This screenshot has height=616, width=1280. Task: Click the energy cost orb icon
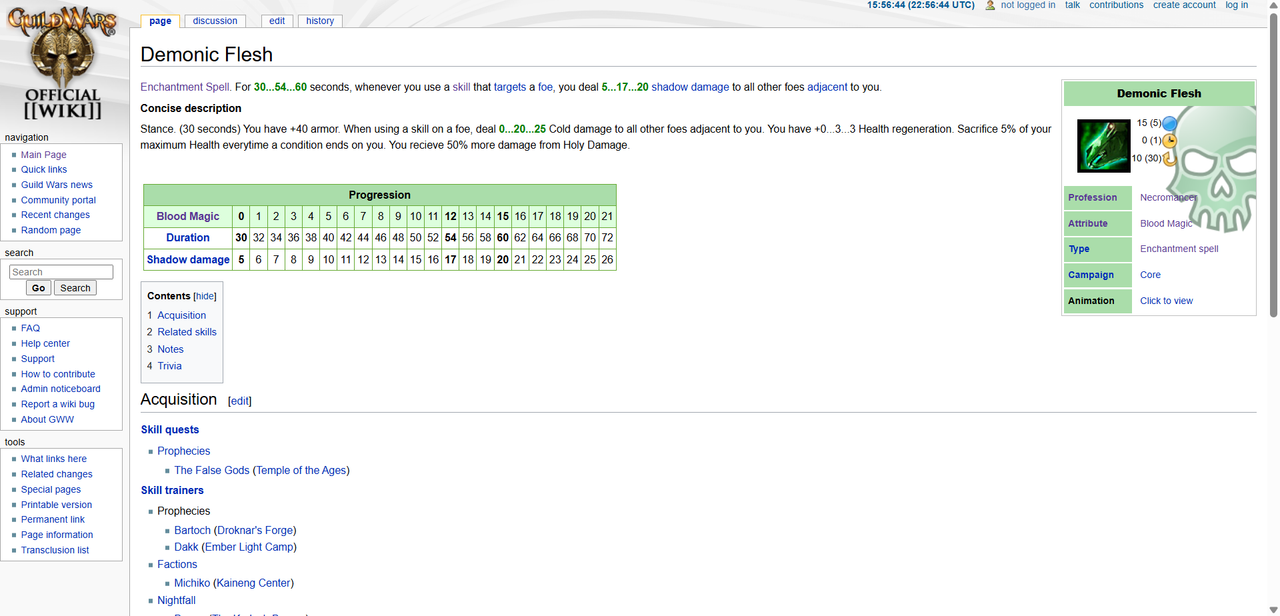[1168, 123]
